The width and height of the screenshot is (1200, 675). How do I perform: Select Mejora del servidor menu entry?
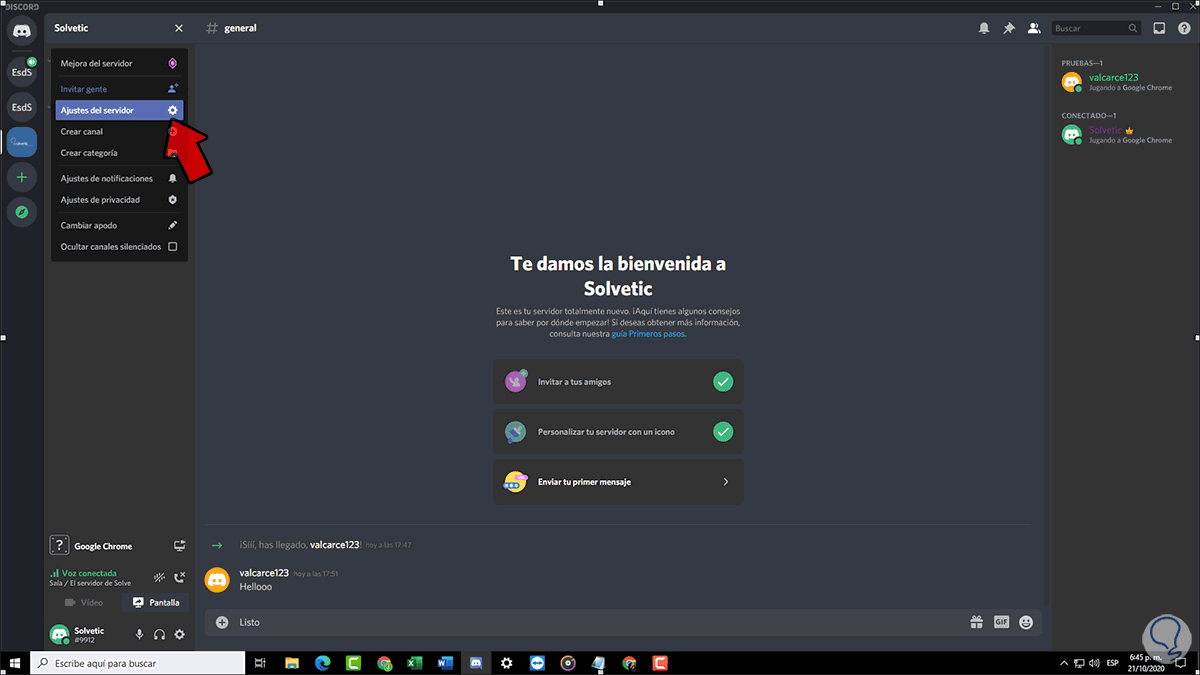pyautogui.click(x=119, y=63)
